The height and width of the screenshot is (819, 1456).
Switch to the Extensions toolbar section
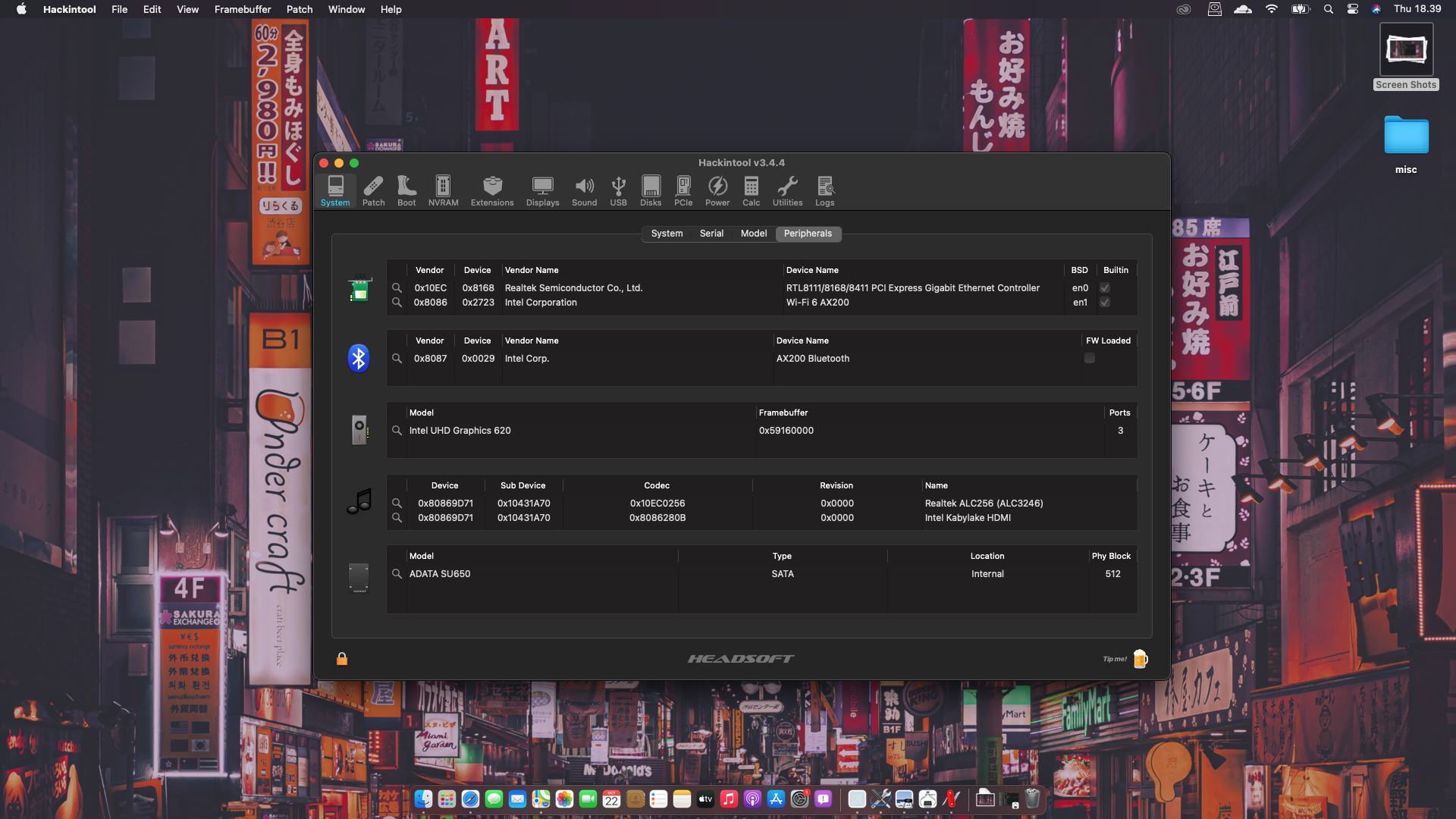tap(492, 190)
